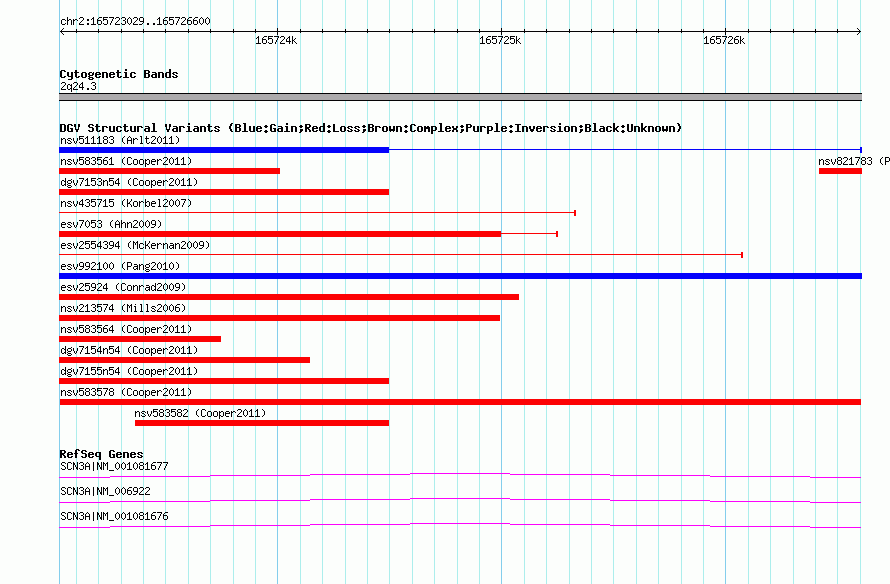Image resolution: width=890 pixels, height=584 pixels.
Task: Select the red bar of nsv213574
Action: pos(279,318)
